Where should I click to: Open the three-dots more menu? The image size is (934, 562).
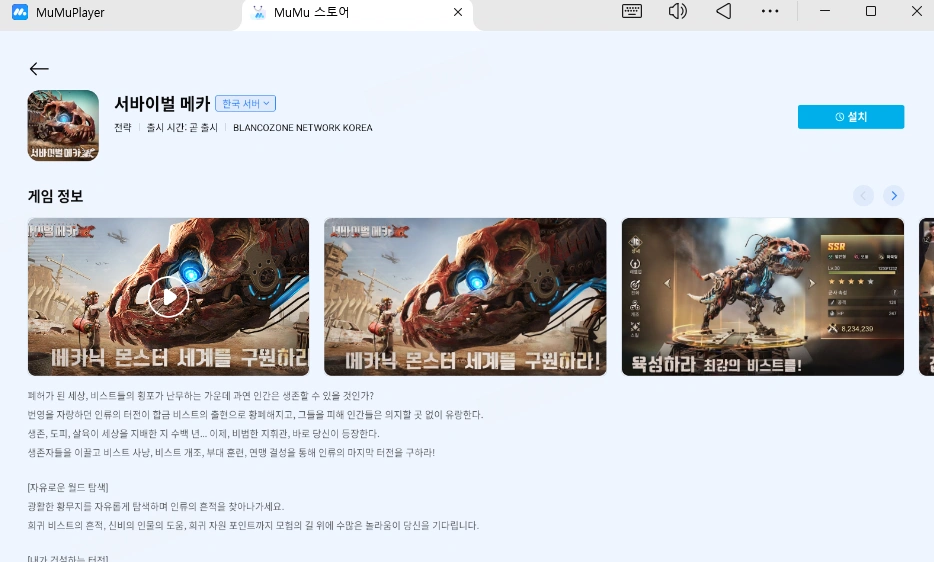[x=770, y=11]
